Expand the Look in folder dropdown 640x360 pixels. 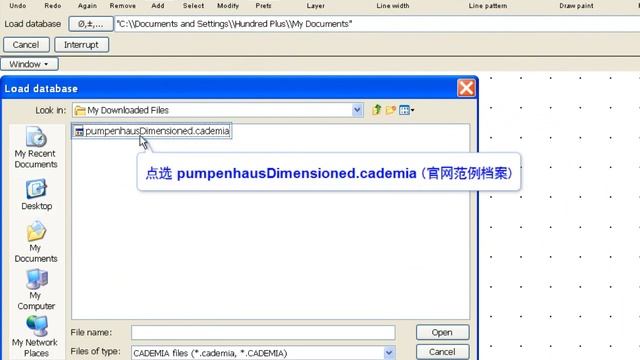coord(357,110)
